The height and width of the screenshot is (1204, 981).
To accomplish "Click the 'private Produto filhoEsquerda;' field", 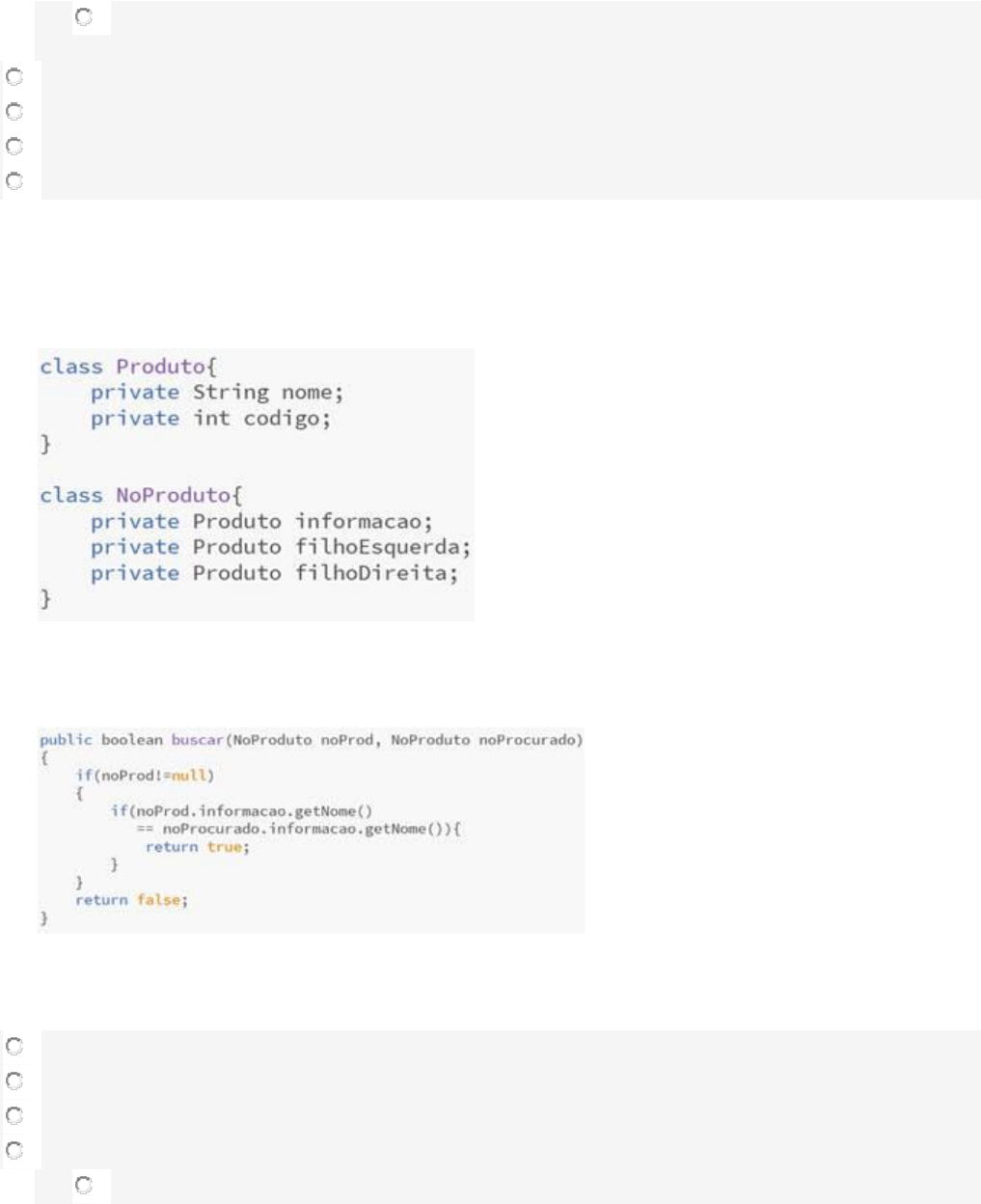I will click(x=280, y=547).
